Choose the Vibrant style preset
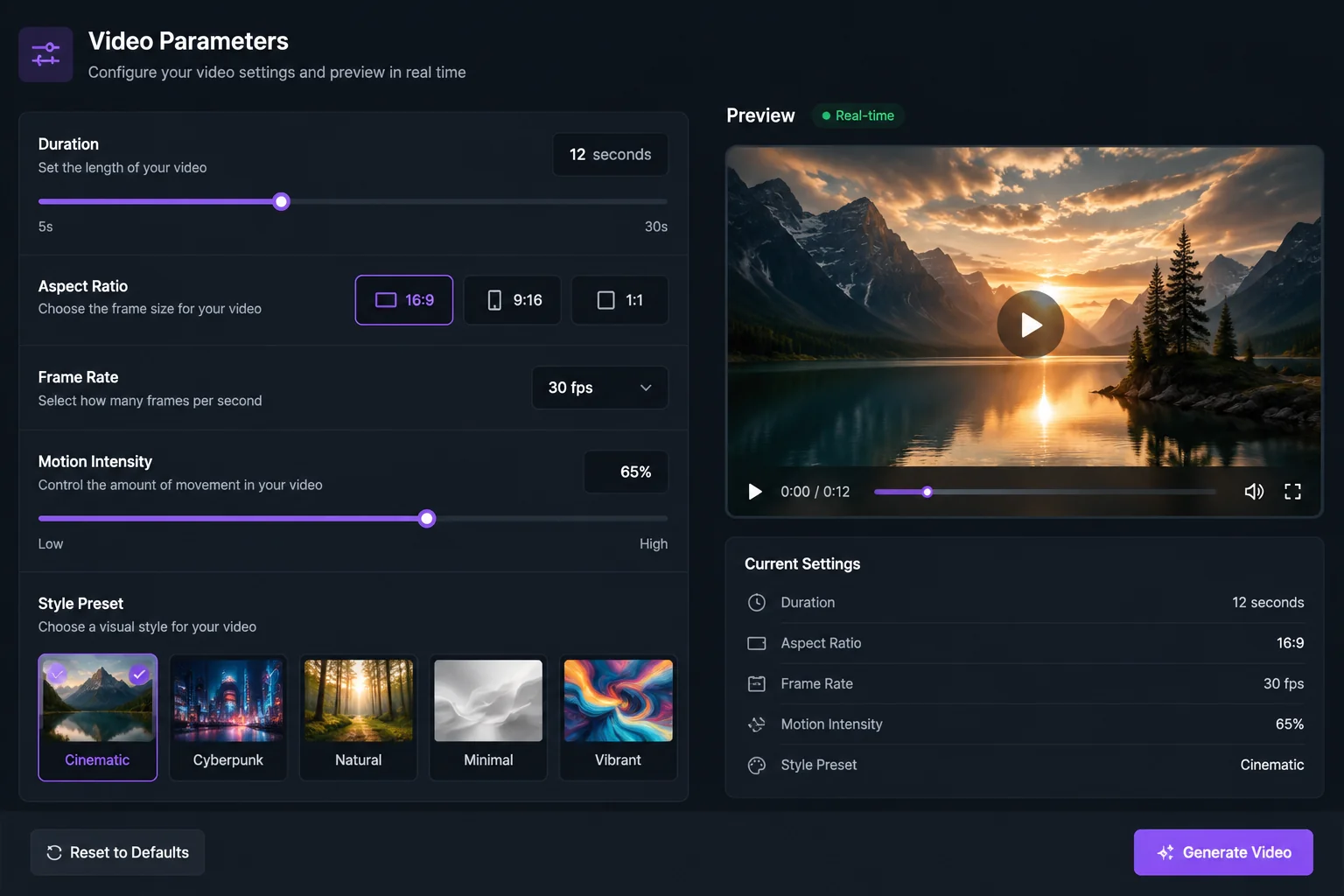This screenshot has width=1344, height=896. (x=619, y=717)
